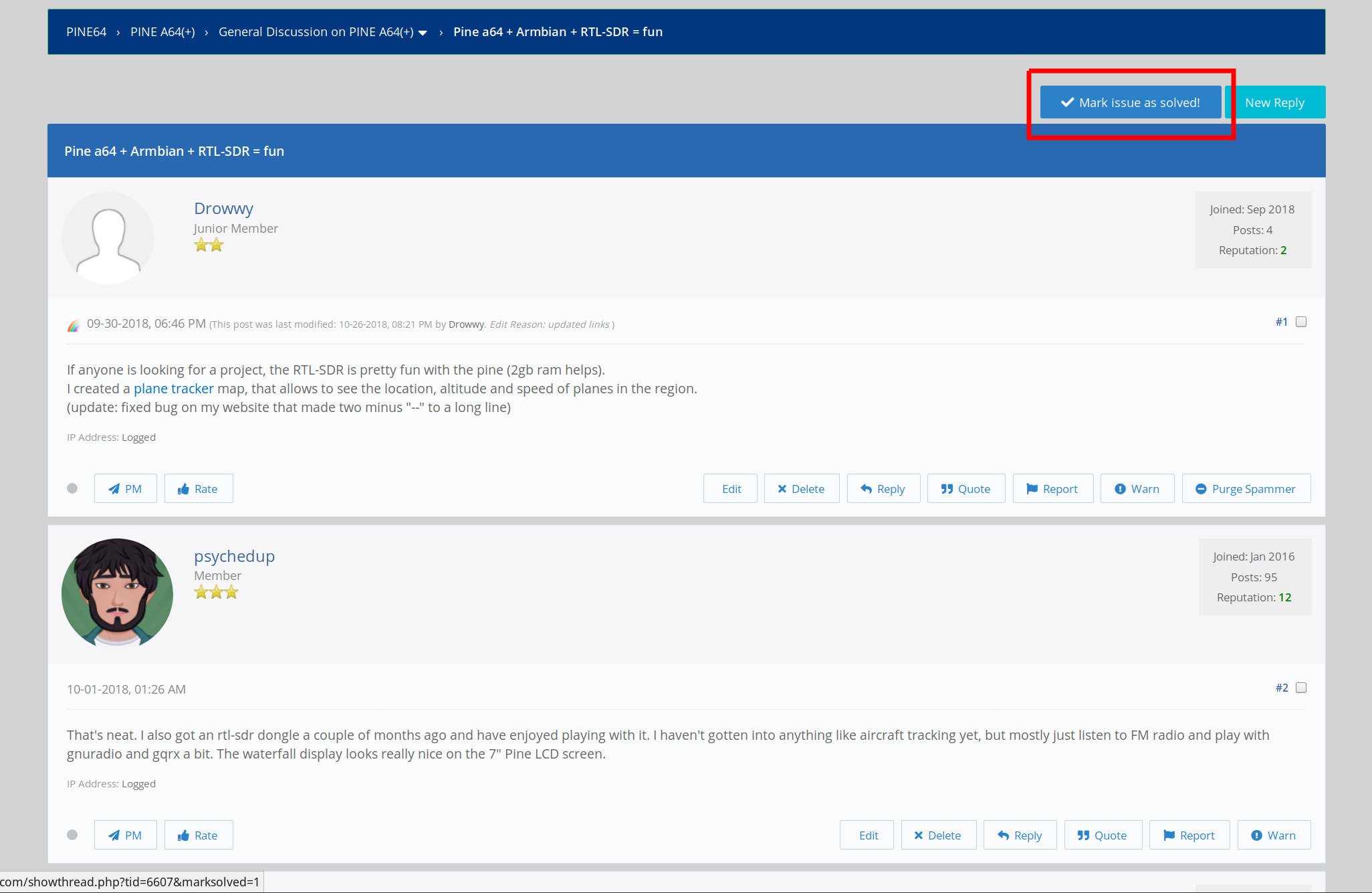This screenshot has width=1372, height=893.
Task: Send a PM to Drowwy
Action: tap(125, 489)
